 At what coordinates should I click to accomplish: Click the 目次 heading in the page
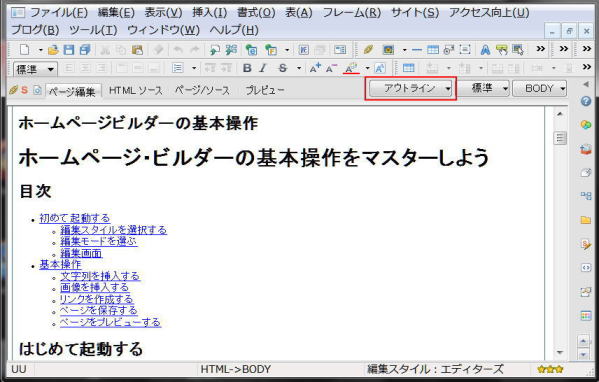[35, 191]
